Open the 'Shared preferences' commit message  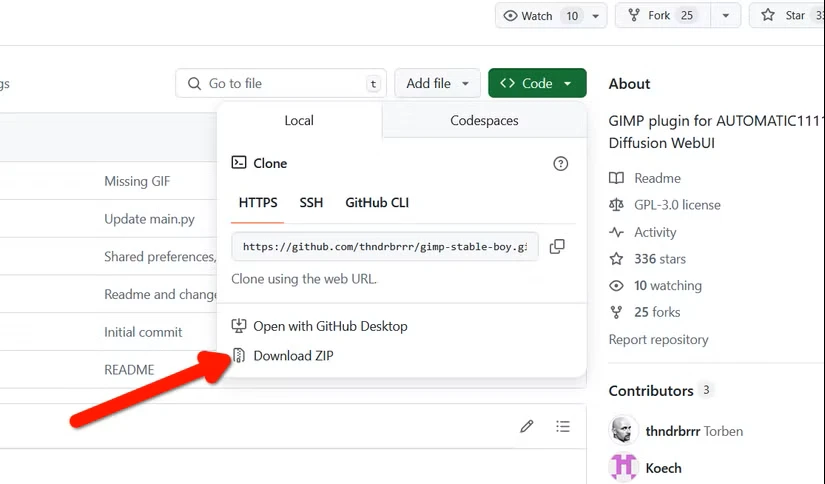[x=160, y=257]
